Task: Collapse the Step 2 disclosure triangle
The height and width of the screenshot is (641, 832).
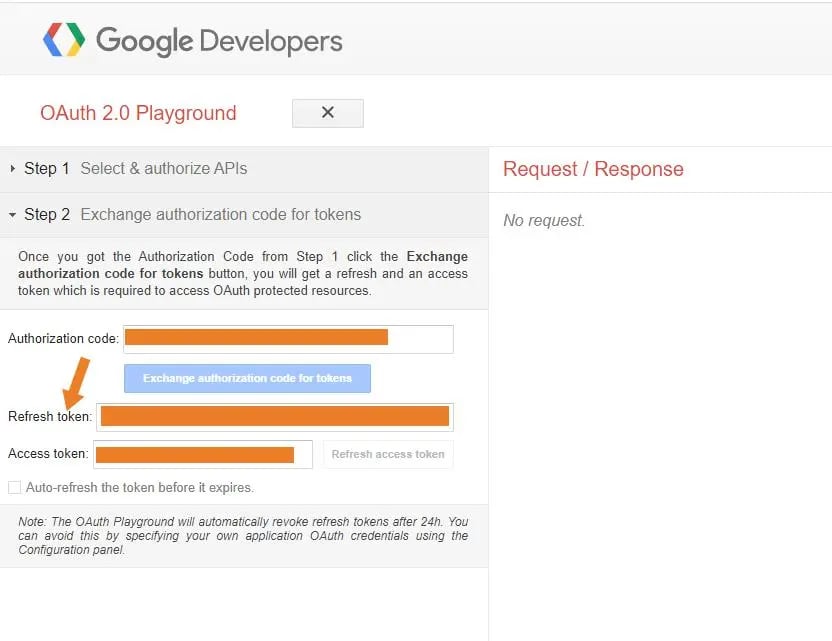Action: pyautogui.click(x=12, y=215)
